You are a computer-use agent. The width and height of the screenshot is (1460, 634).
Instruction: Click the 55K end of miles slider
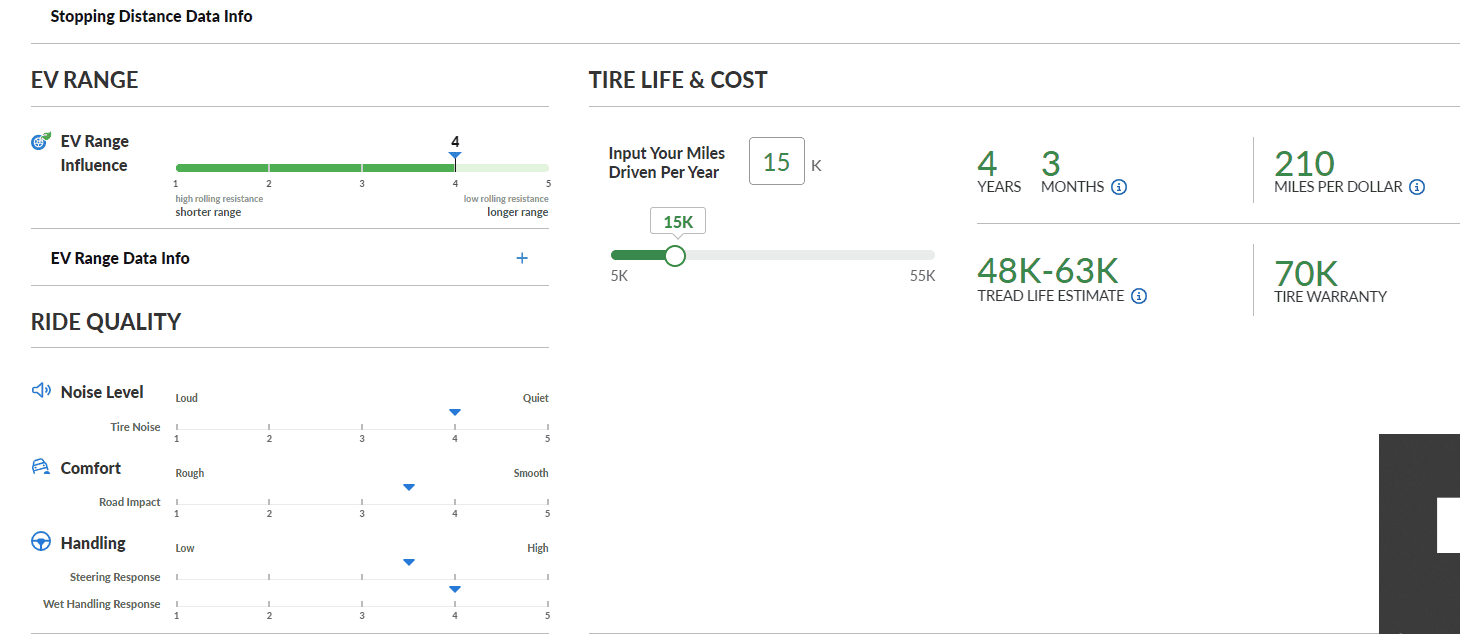point(922,276)
